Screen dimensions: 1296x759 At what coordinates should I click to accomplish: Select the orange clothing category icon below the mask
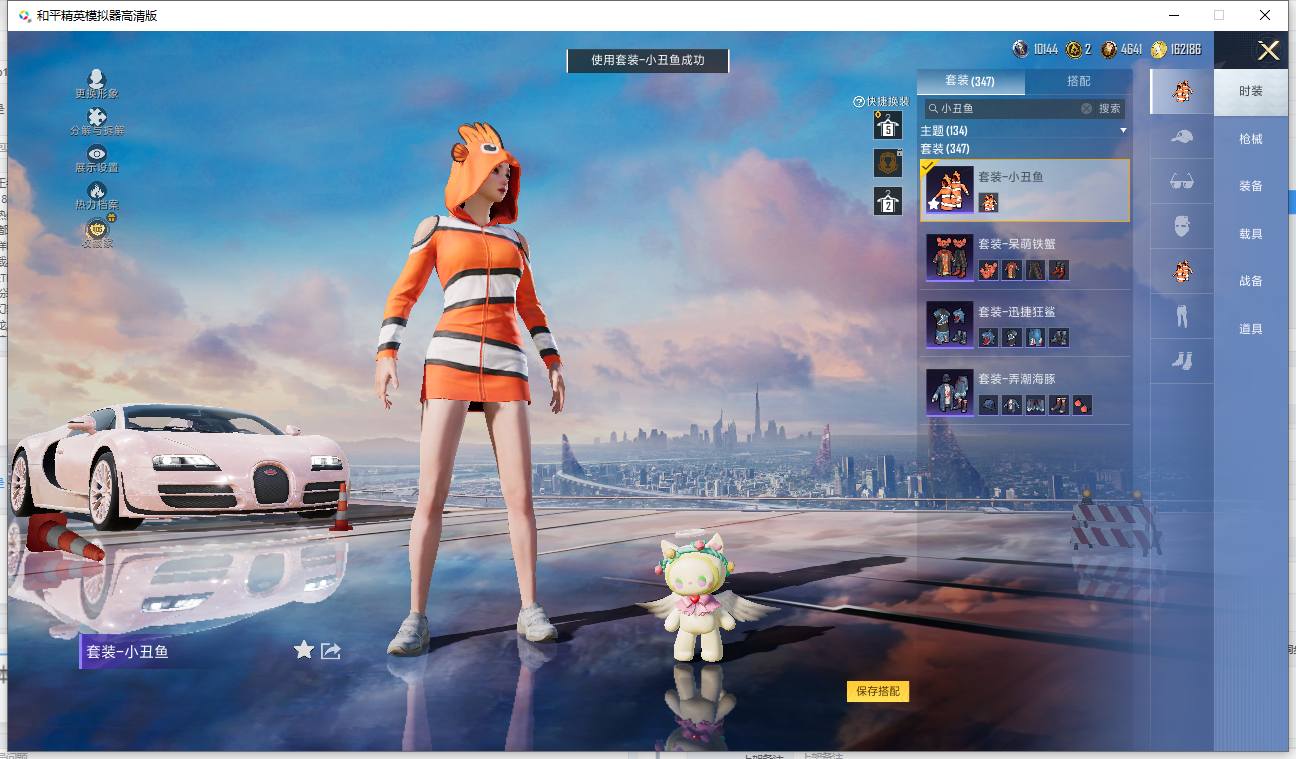[x=1182, y=270]
